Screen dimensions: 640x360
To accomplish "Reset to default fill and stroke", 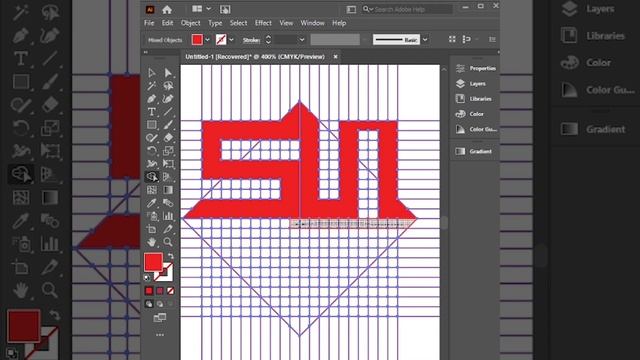I will (x=147, y=278).
